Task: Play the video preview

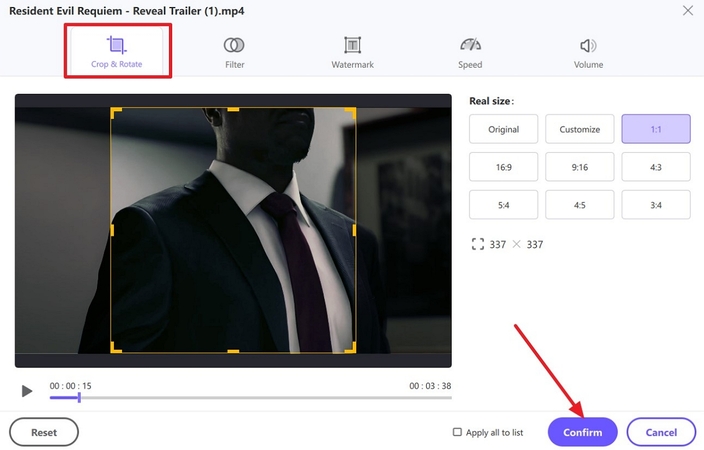Action: pos(27,391)
